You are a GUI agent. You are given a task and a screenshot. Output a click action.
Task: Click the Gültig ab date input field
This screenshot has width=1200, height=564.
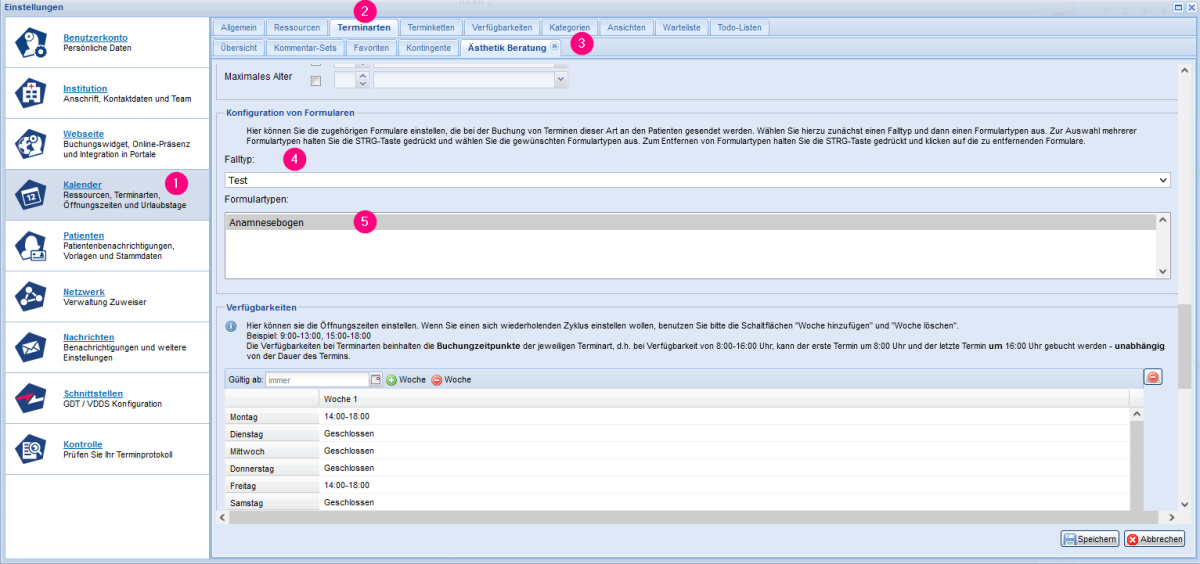[317, 380]
